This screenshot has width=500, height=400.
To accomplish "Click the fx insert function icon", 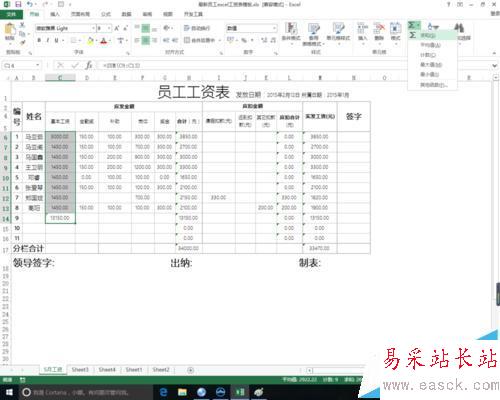I will [x=89, y=65].
